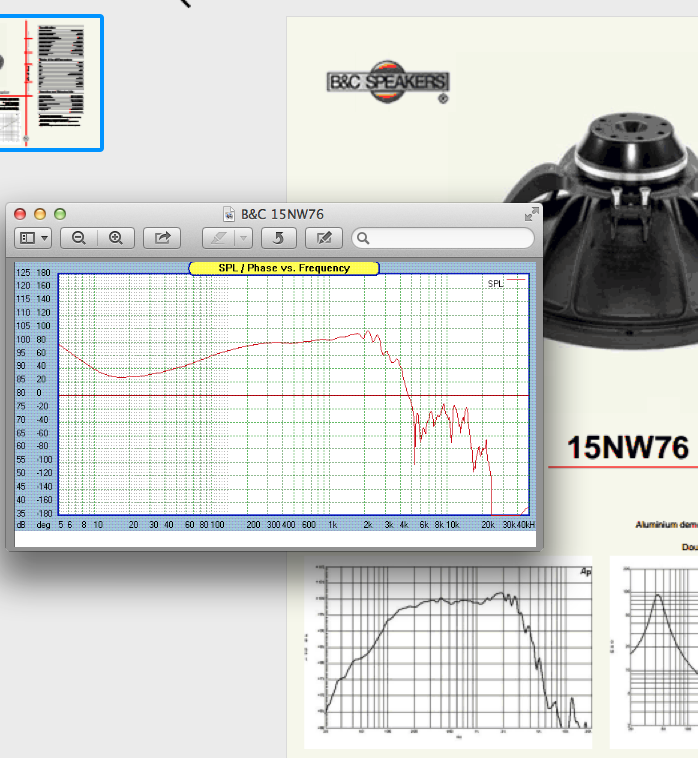Click the zoom in magnifier button
This screenshot has width=698, height=758.
116,238
